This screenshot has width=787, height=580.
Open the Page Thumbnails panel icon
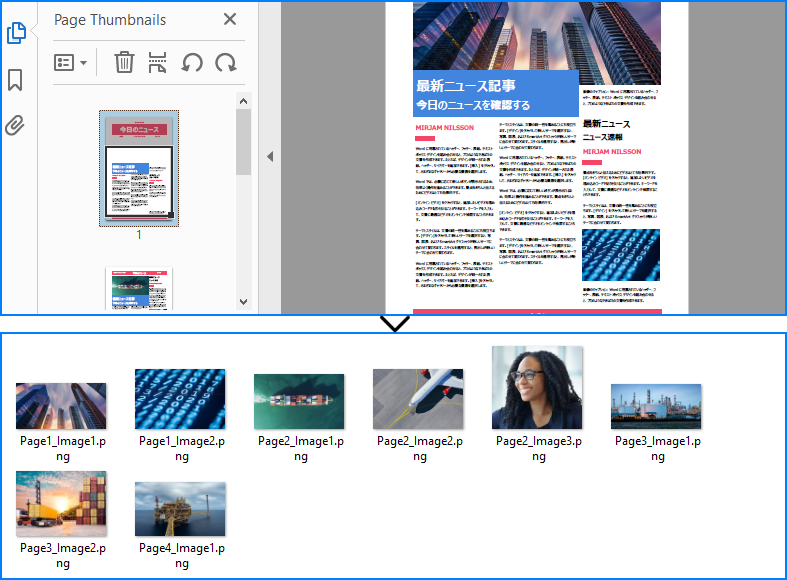point(16,33)
